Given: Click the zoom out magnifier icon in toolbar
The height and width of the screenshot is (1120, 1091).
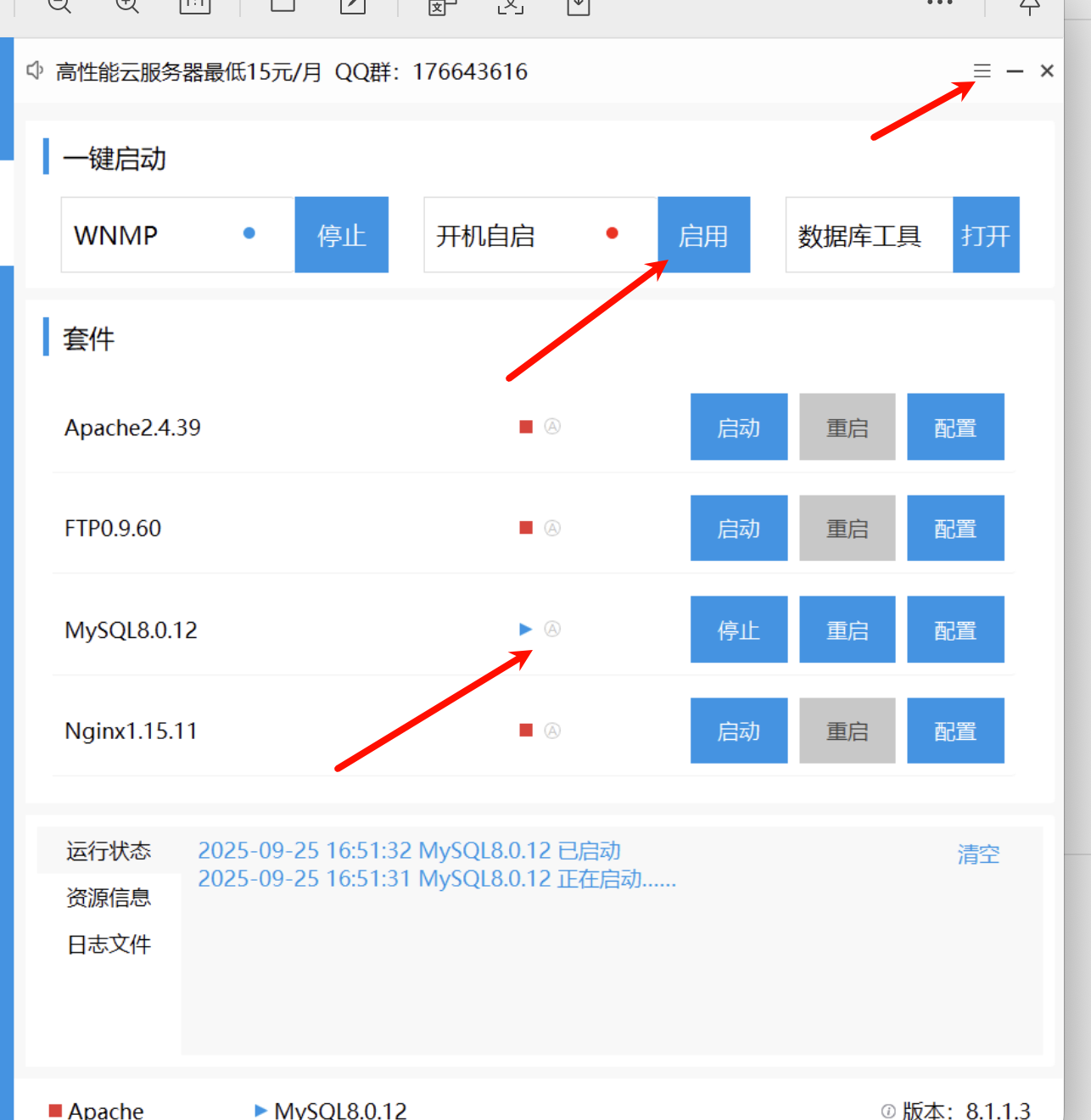Looking at the screenshot, I should (x=58, y=5).
